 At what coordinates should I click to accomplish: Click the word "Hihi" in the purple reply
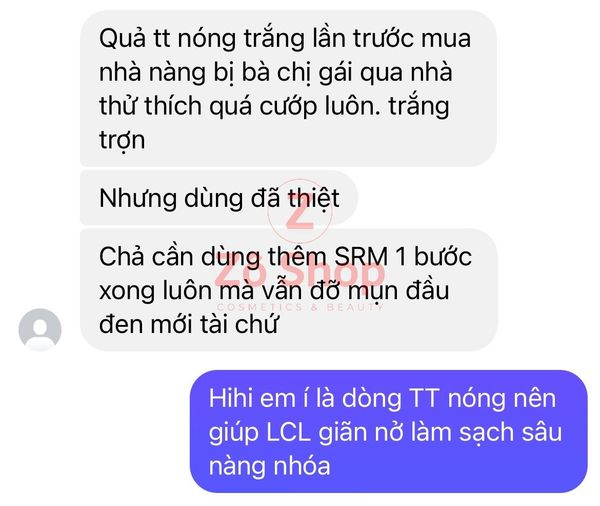pyautogui.click(x=231, y=398)
